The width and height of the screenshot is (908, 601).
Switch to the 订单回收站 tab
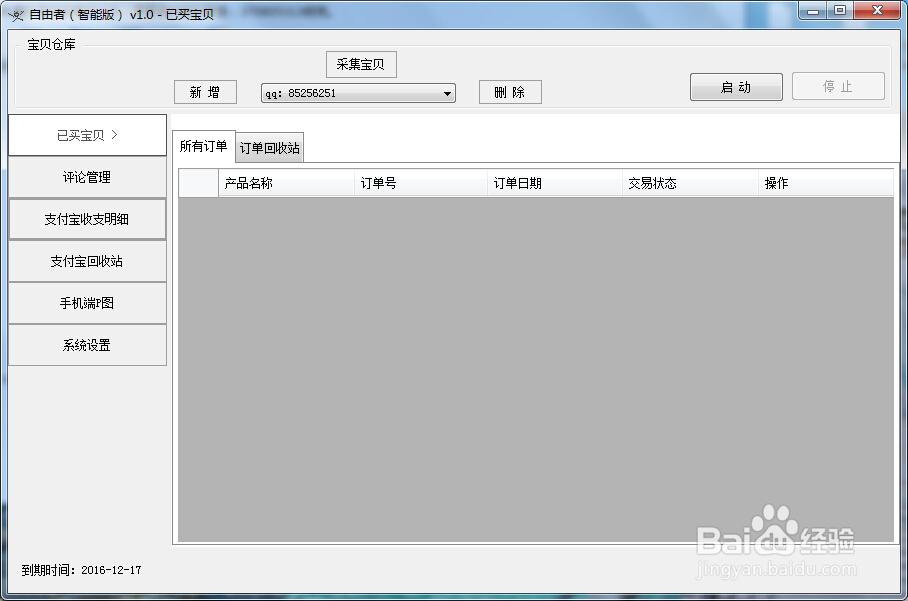[270, 146]
